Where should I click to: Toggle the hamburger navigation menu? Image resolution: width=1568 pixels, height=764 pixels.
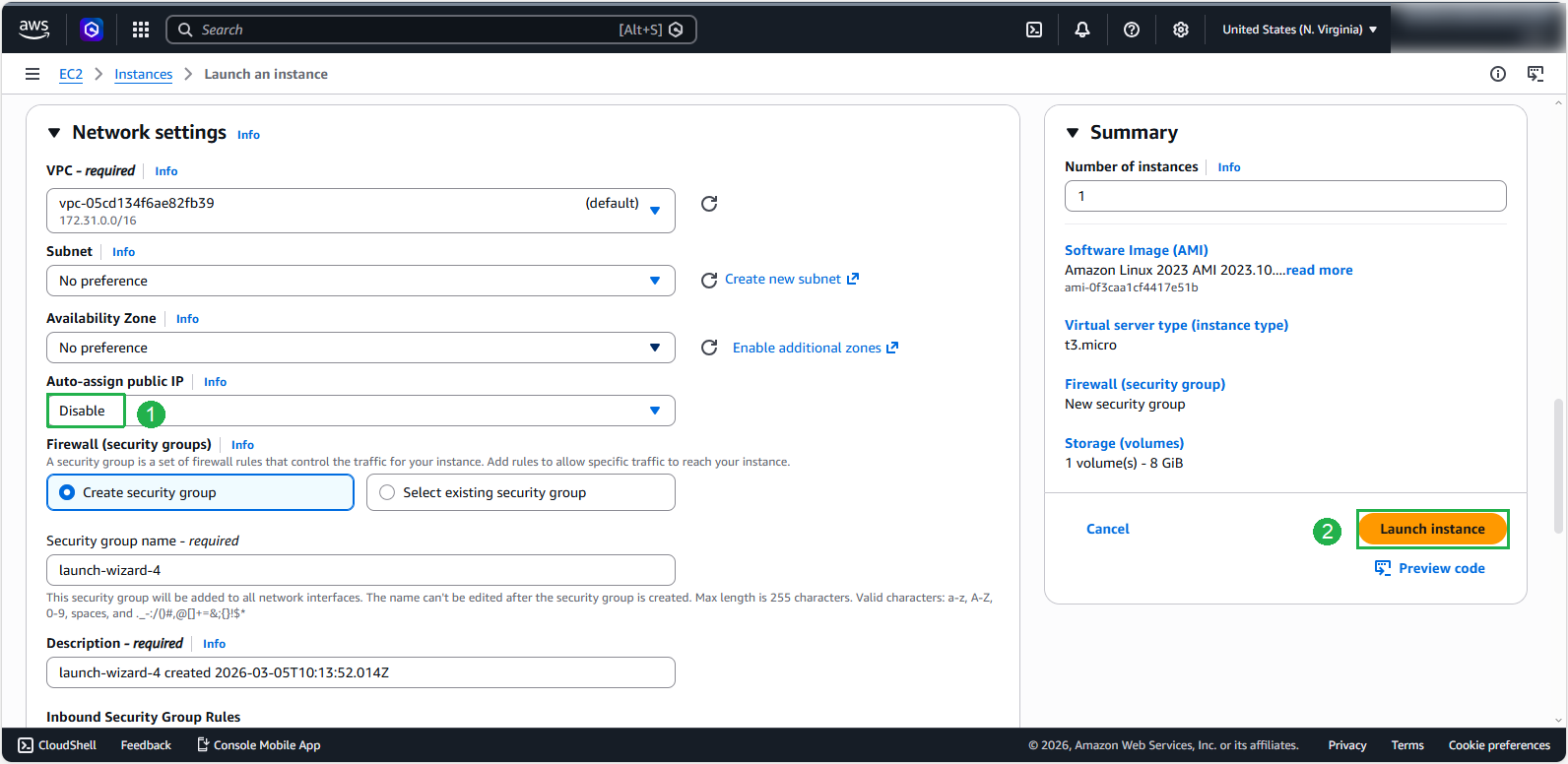coord(33,74)
